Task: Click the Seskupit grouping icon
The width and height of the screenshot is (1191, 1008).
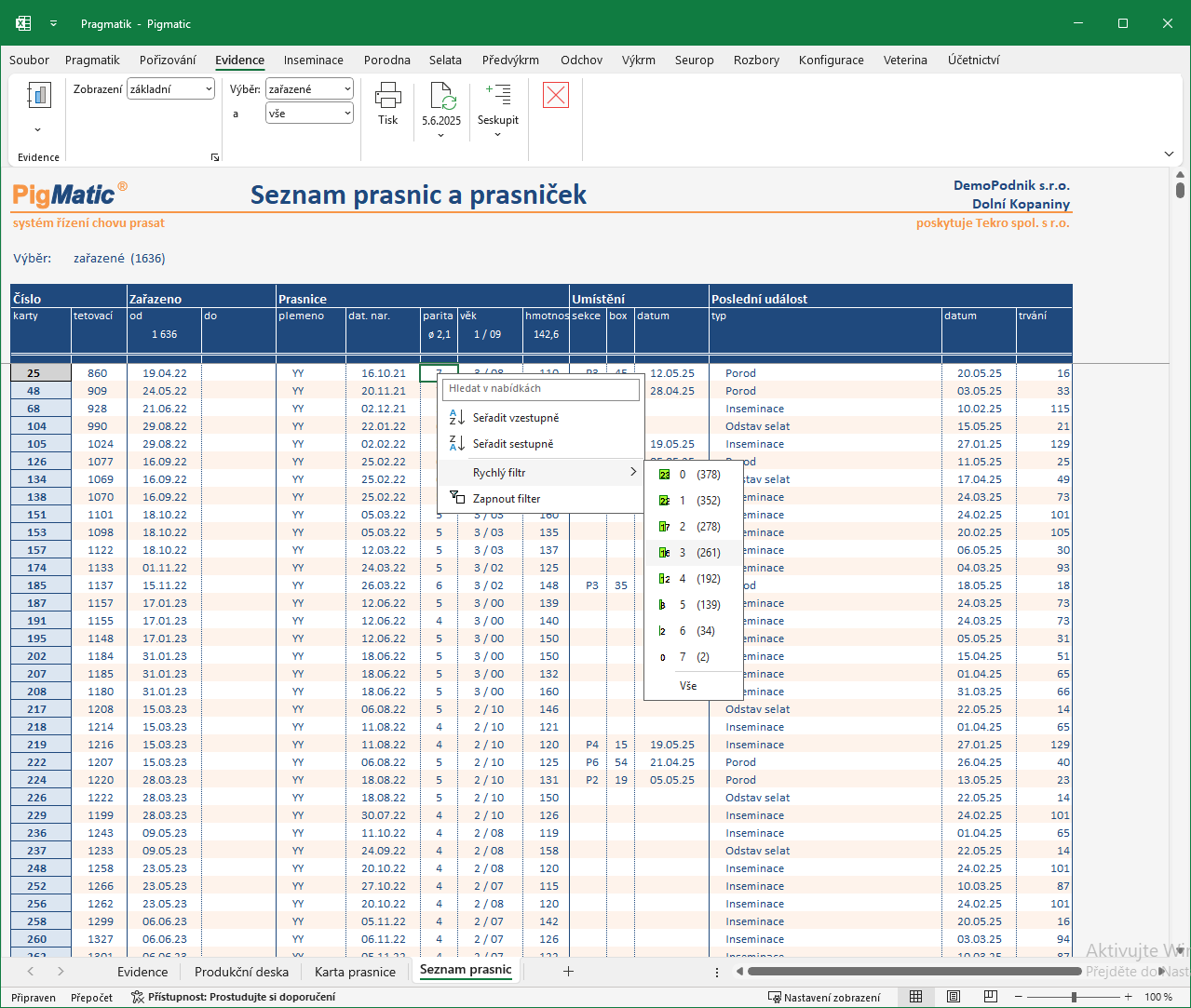Action: [498, 94]
